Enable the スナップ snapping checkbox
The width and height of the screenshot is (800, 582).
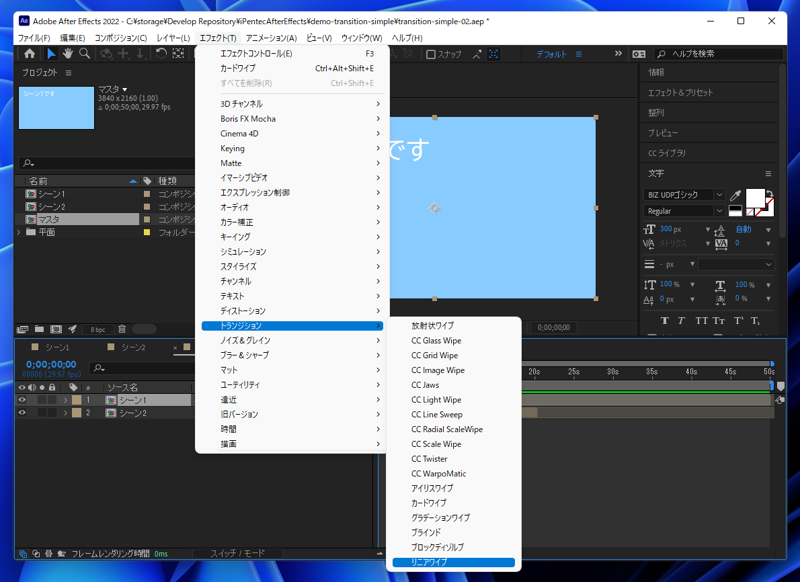coord(431,54)
